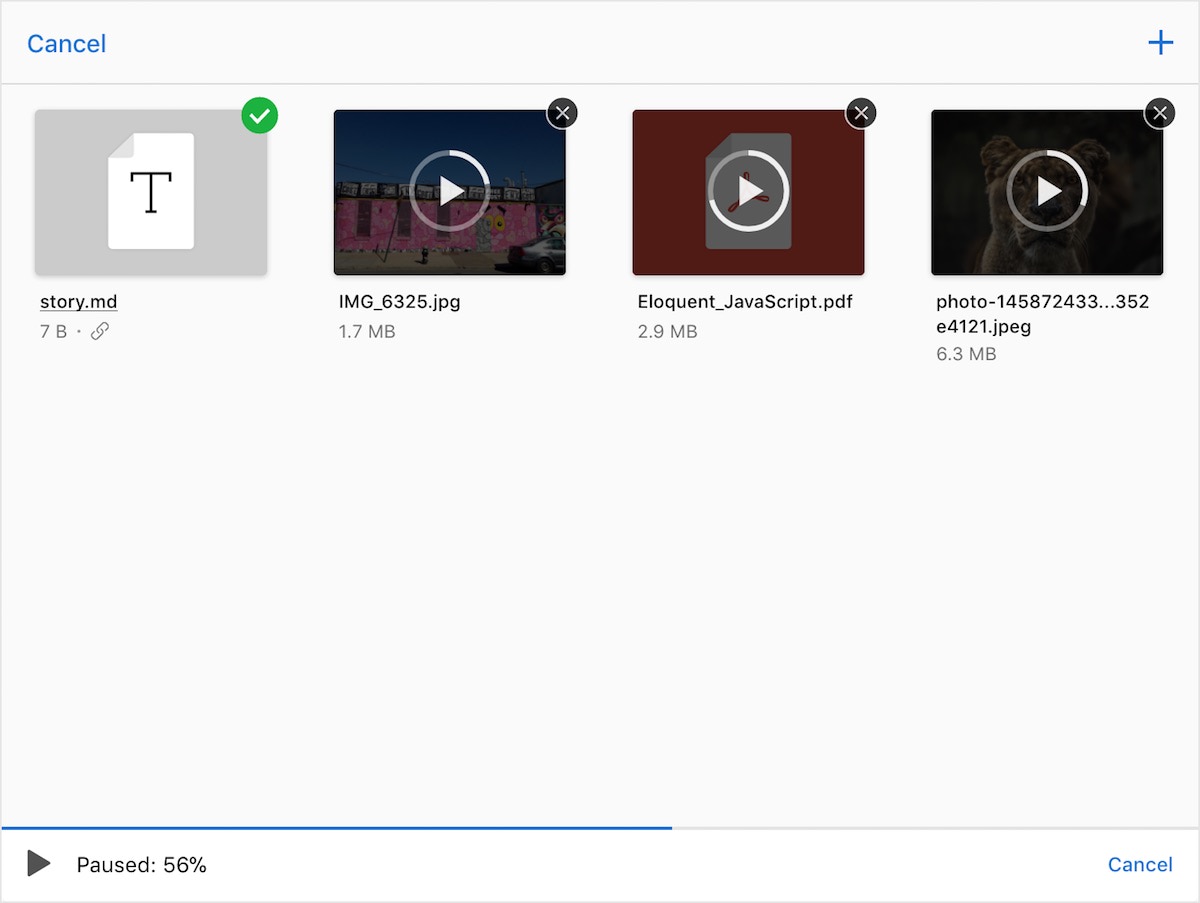This screenshot has width=1200, height=903.
Task: Resume Eloquent_JavaScript.pdf upload play circle
Action: coord(749,191)
